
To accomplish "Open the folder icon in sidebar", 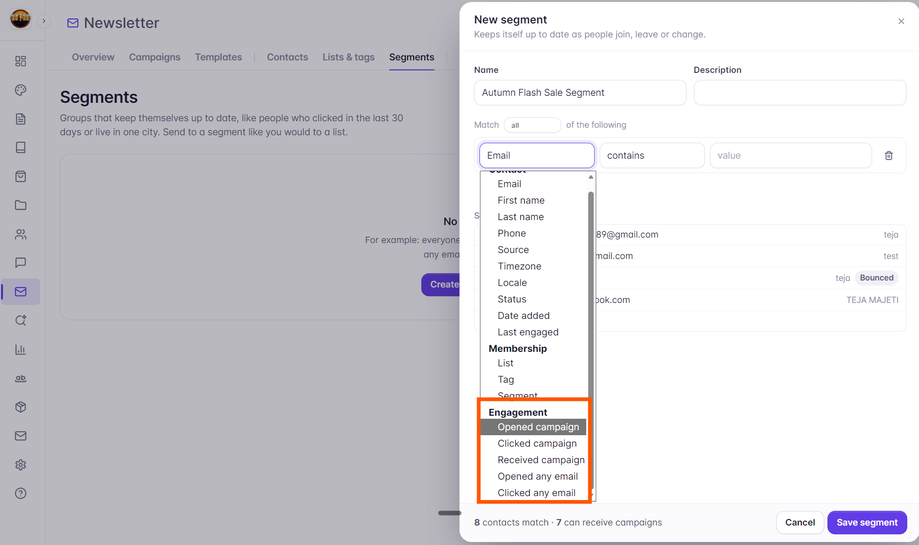I will pos(21,205).
